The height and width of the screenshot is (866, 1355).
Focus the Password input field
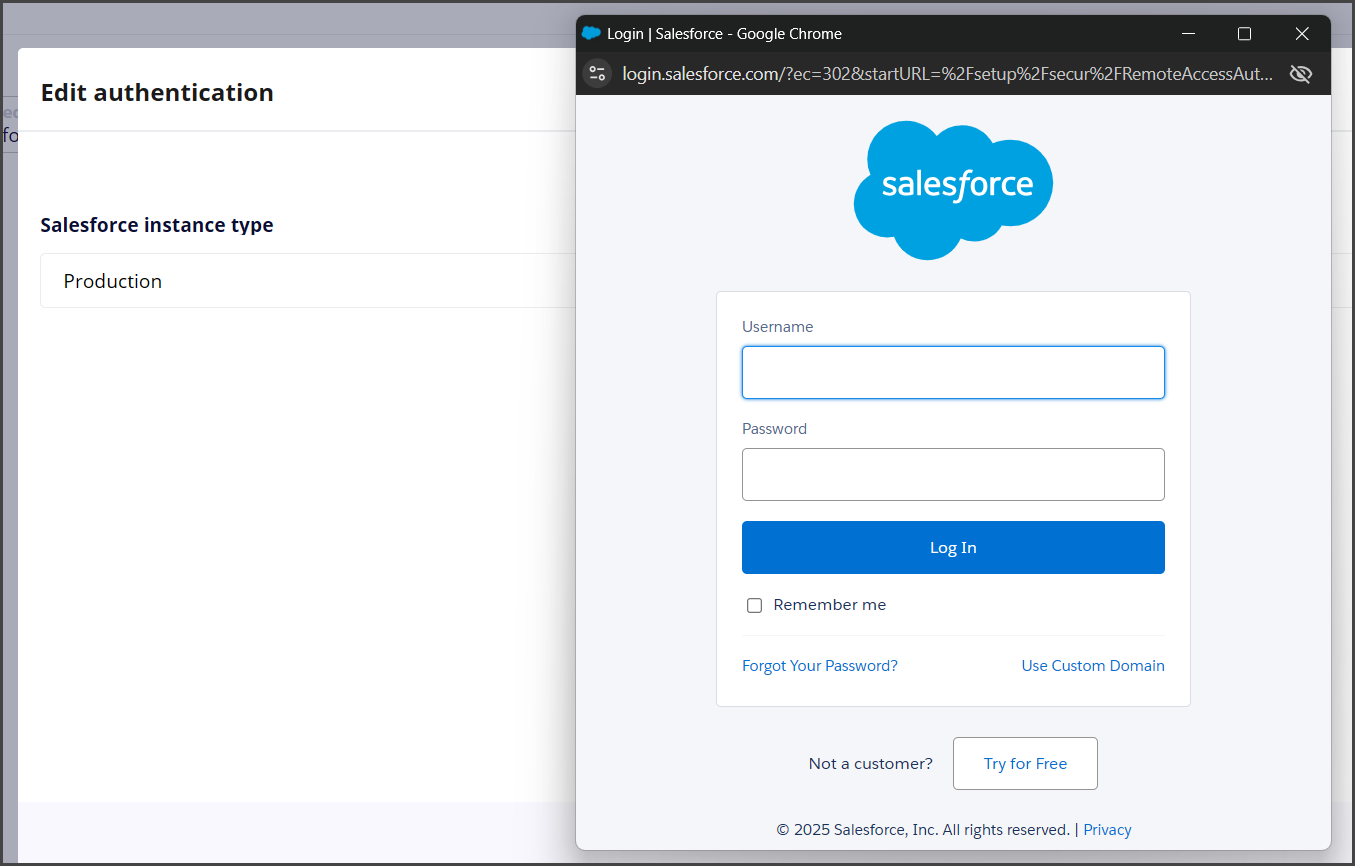coord(953,474)
